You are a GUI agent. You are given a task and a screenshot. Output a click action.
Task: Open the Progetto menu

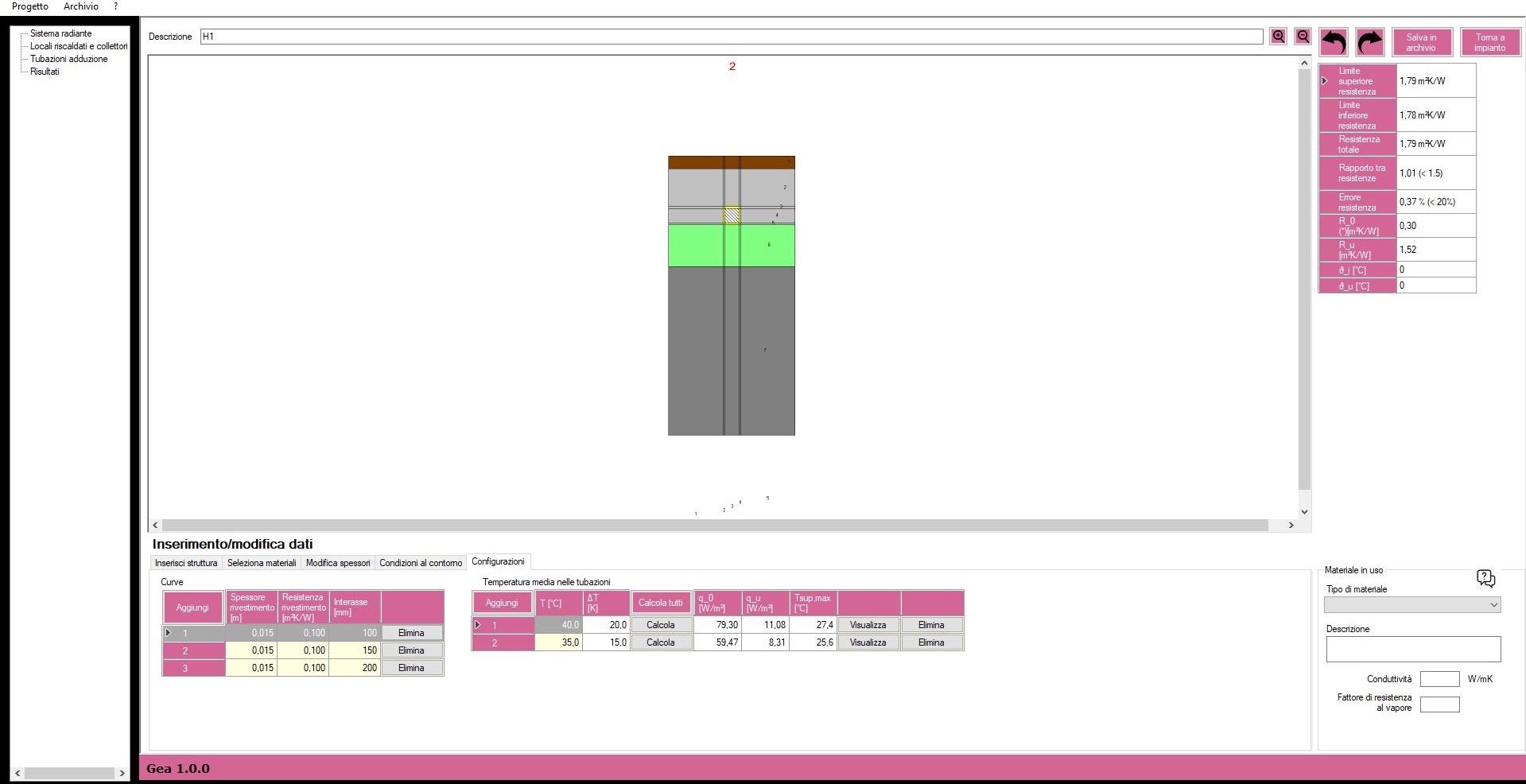point(29,6)
